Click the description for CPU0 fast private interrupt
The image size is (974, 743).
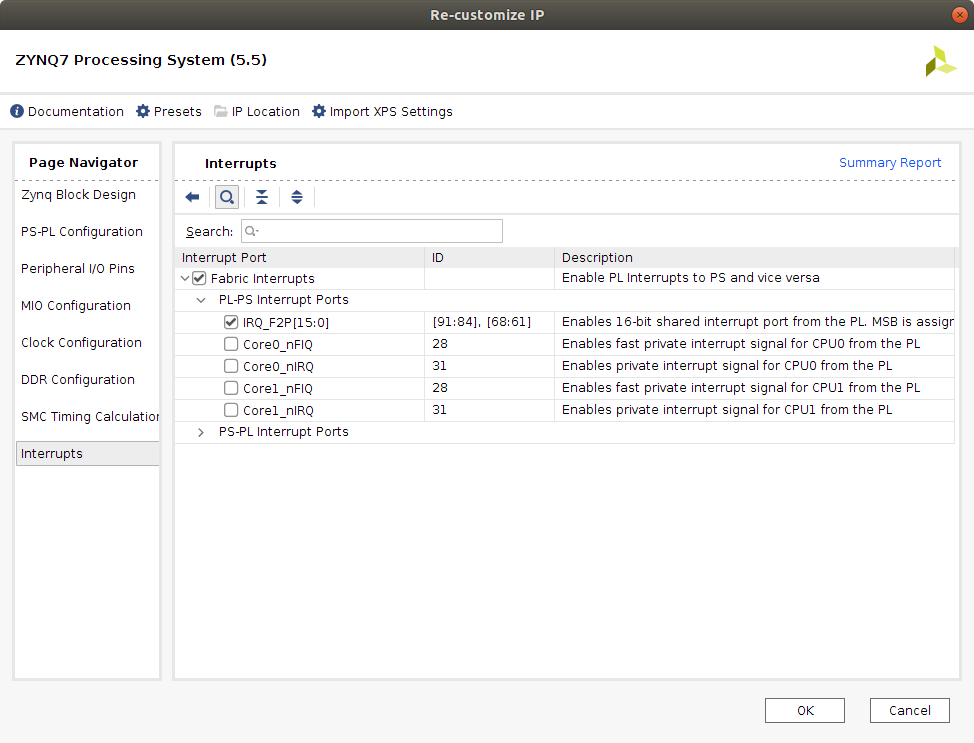740,344
